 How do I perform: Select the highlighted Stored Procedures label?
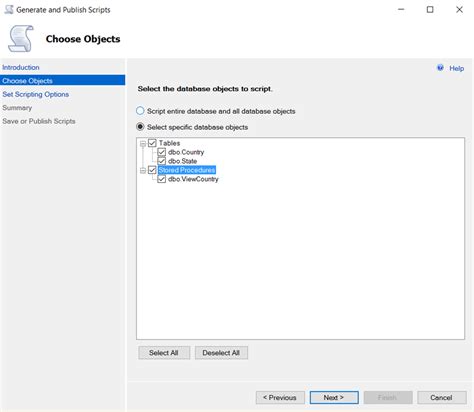point(187,170)
